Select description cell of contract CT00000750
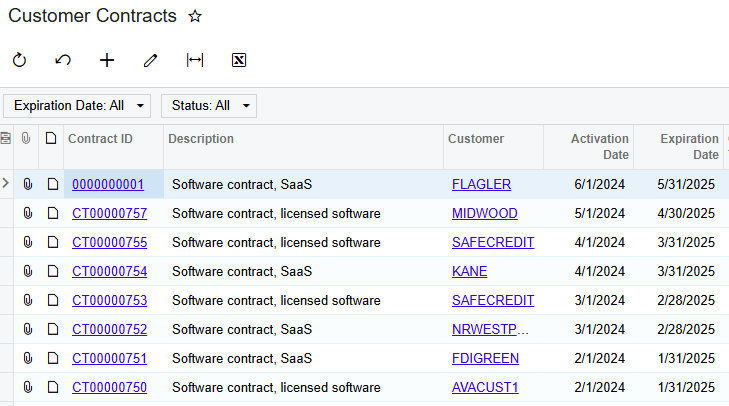The width and height of the screenshot is (729, 406). (304, 387)
